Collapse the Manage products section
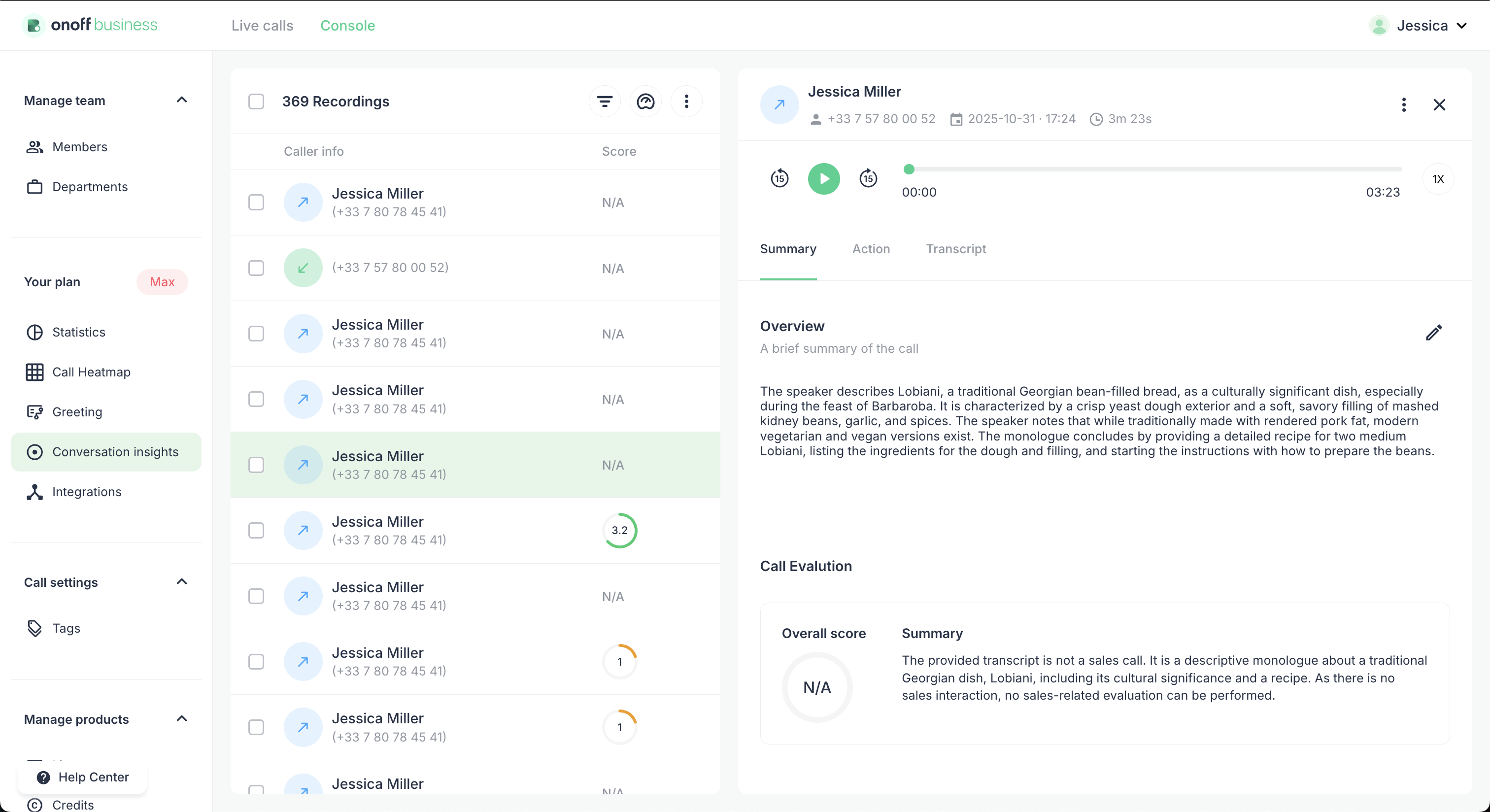Viewport: 1490px width, 812px height. click(x=182, y=719)
